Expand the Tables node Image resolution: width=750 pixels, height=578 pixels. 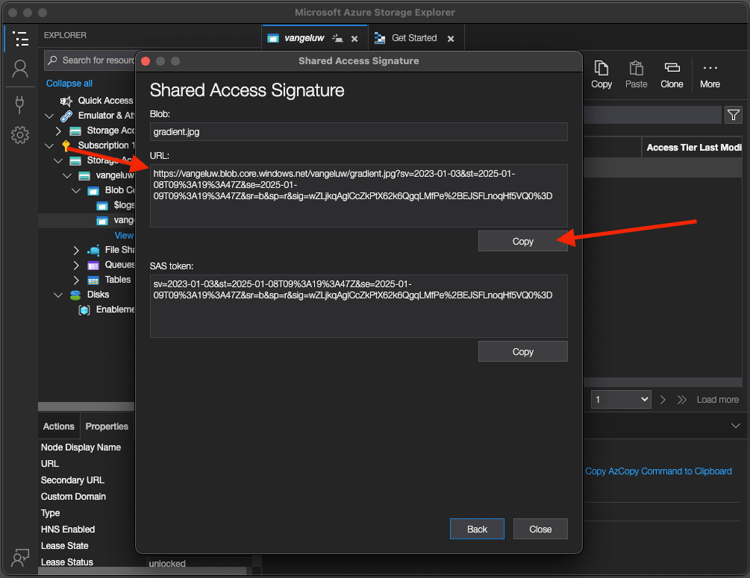click(76, 280)
